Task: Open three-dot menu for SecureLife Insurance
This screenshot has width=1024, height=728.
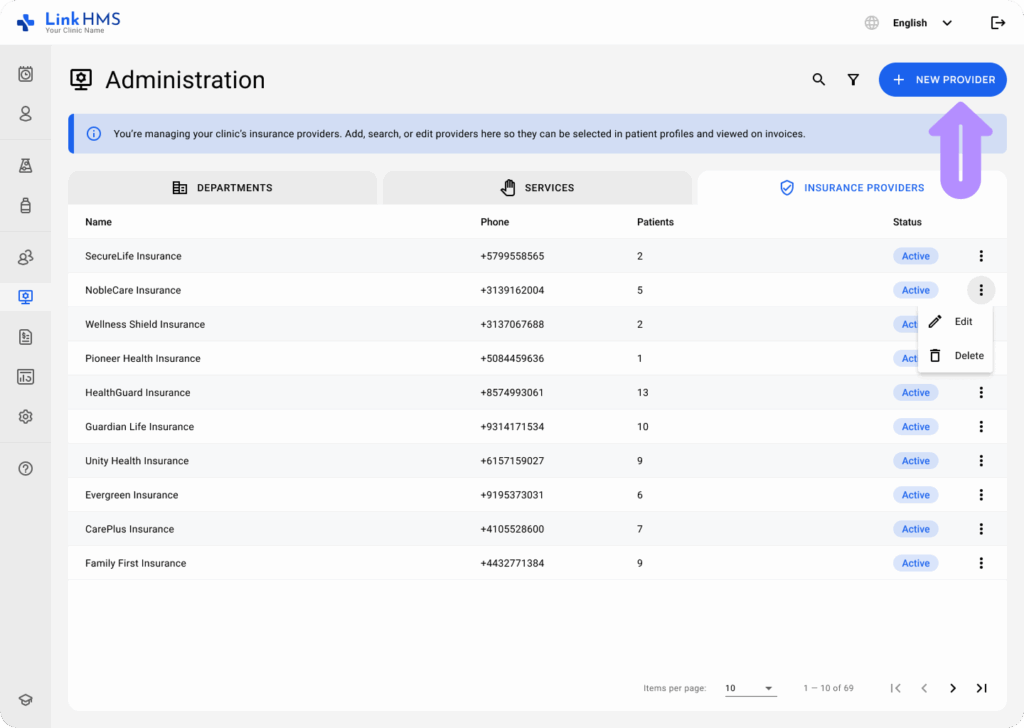Action: pyautogui.click(x=981, y=256)
